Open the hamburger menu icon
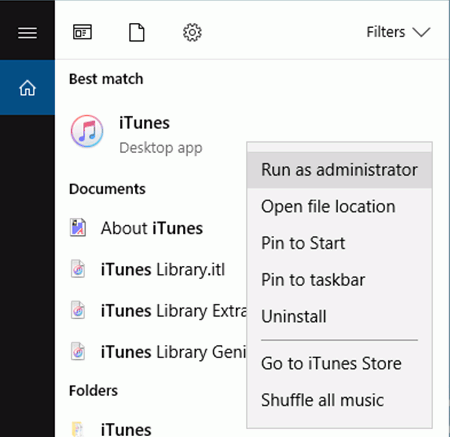Viewport: 450px width, 437px height. 27,33
